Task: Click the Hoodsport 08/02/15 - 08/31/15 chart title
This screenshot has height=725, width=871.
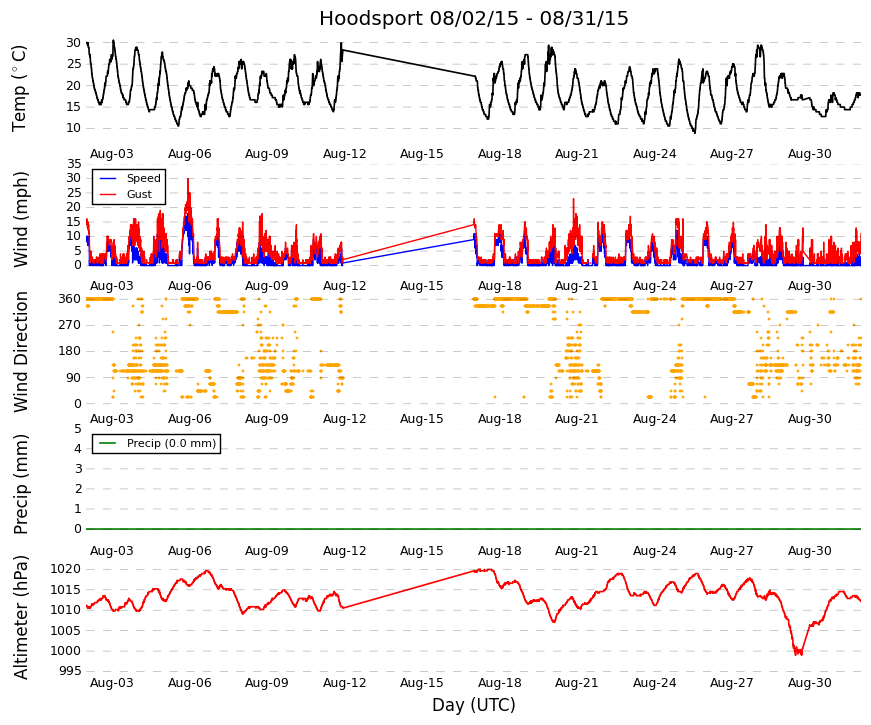Action: tap(473, 18)
